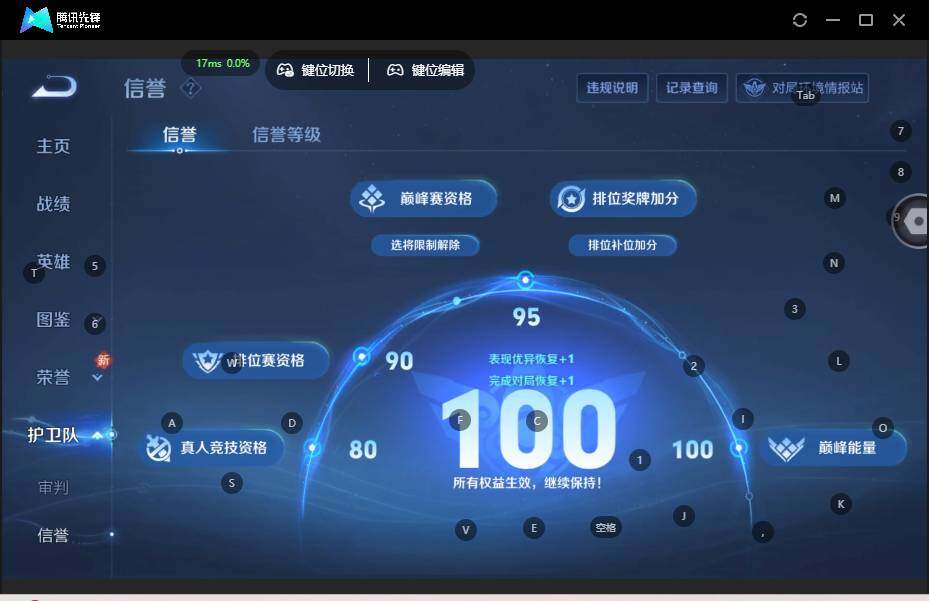The width and height of the screenshot is (929, 601).
Task: Select the 排位赛资格 shield badge icon
Action: [206, 361]
